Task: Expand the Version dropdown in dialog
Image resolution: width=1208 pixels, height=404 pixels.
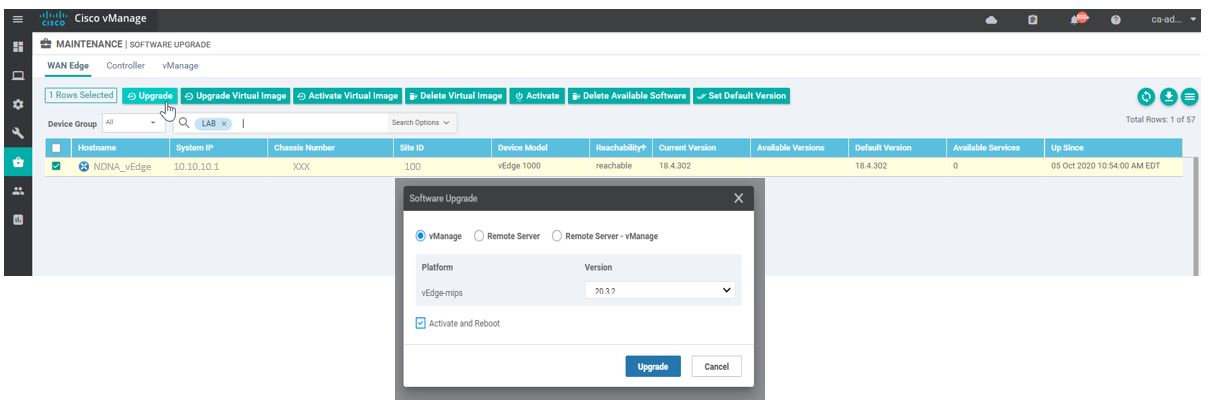Action: 660,291
